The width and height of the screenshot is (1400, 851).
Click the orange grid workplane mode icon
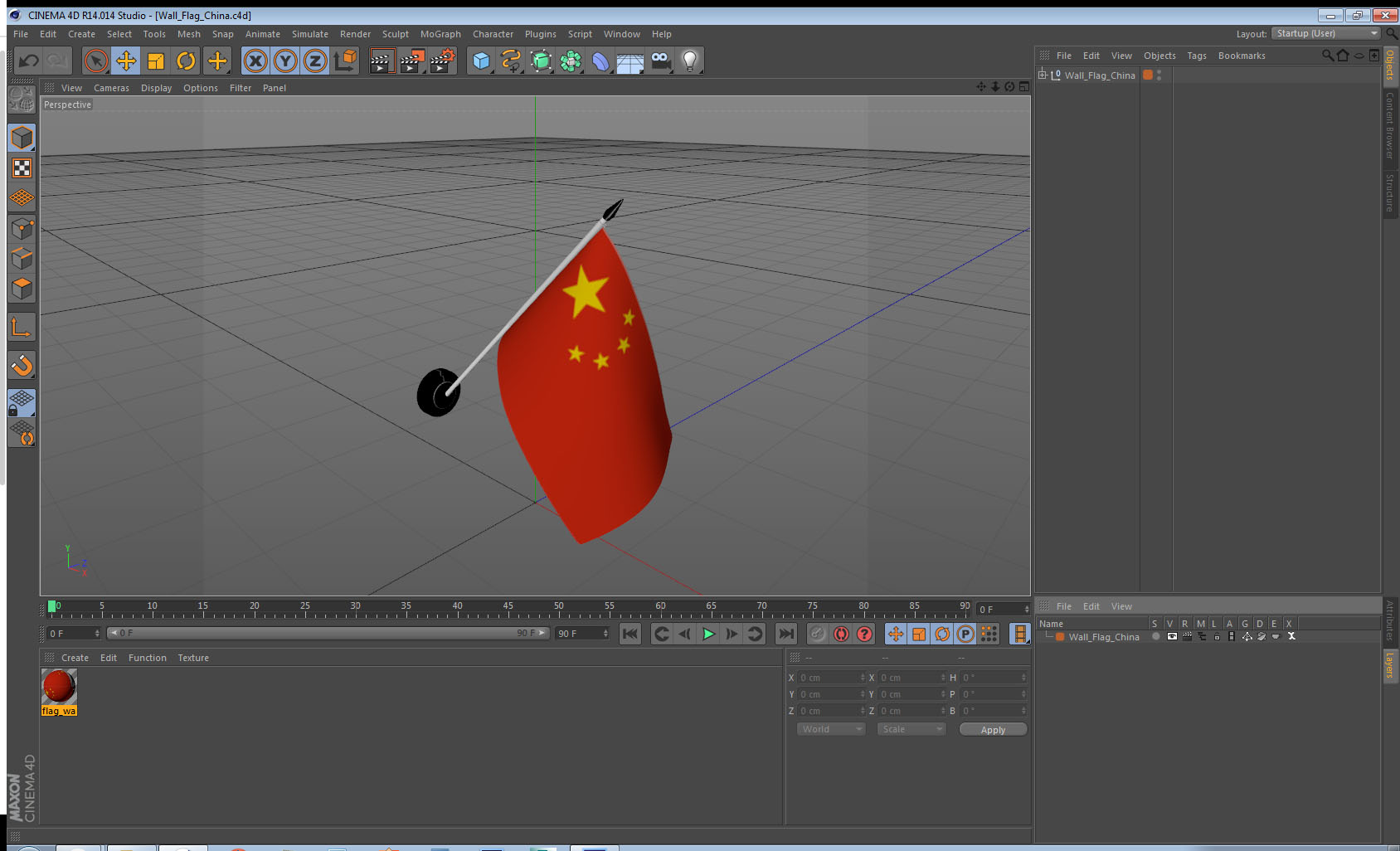[x=22, y=198]
